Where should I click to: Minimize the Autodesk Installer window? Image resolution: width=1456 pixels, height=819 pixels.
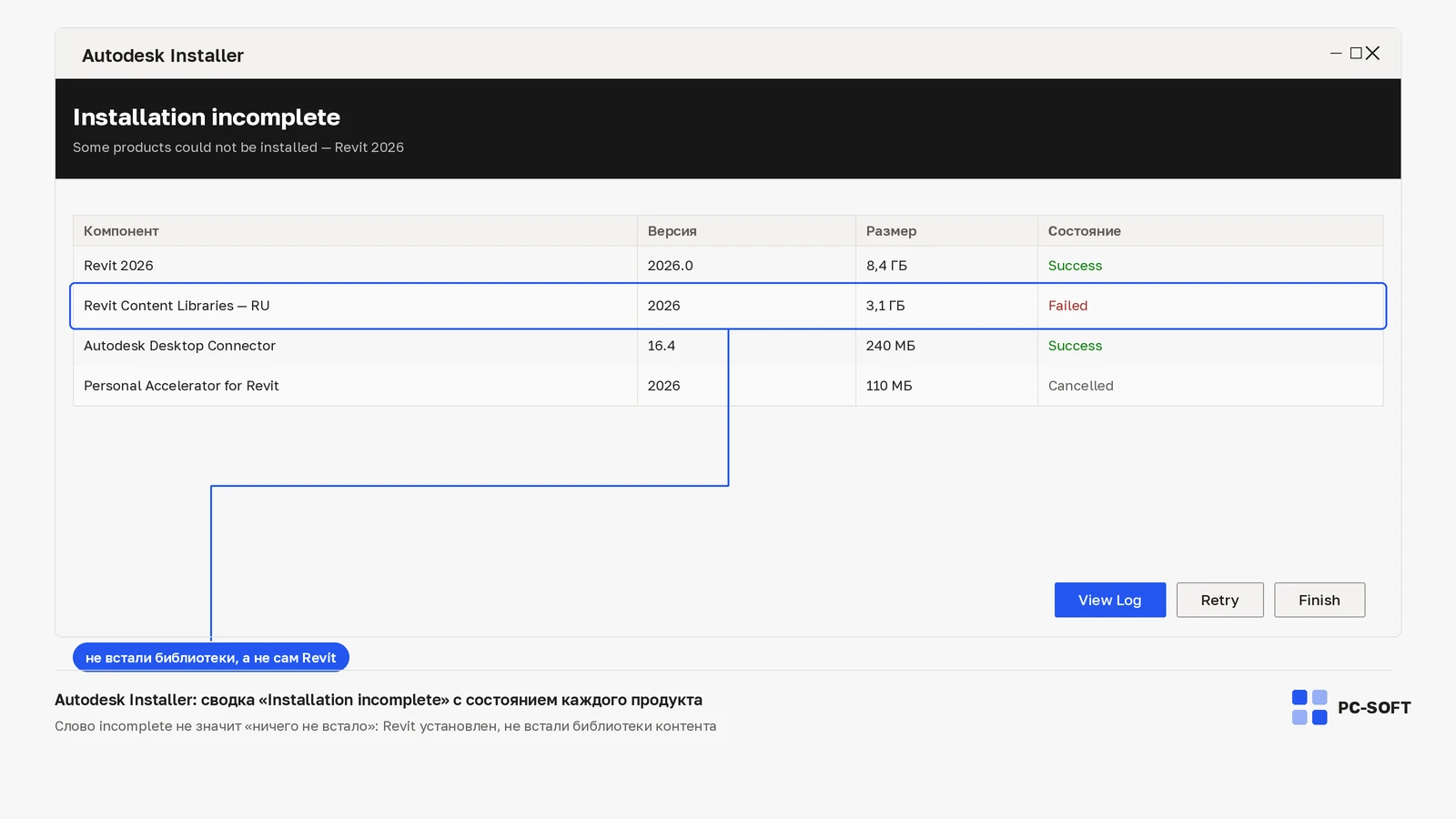[x=1336, y=54]
